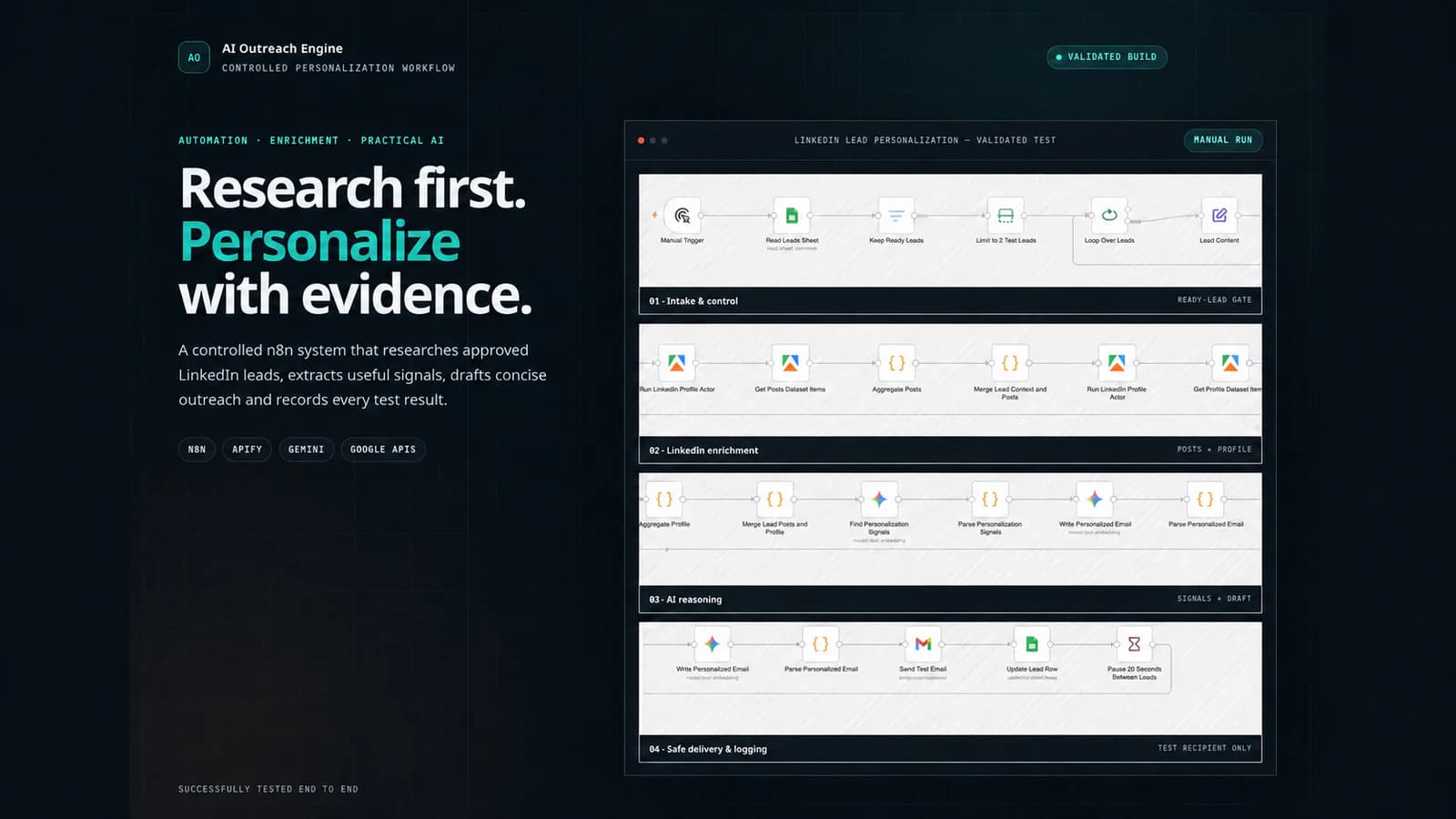
Task: Open the Parse Personalization Signals node
Action: [x=990, y=500]
